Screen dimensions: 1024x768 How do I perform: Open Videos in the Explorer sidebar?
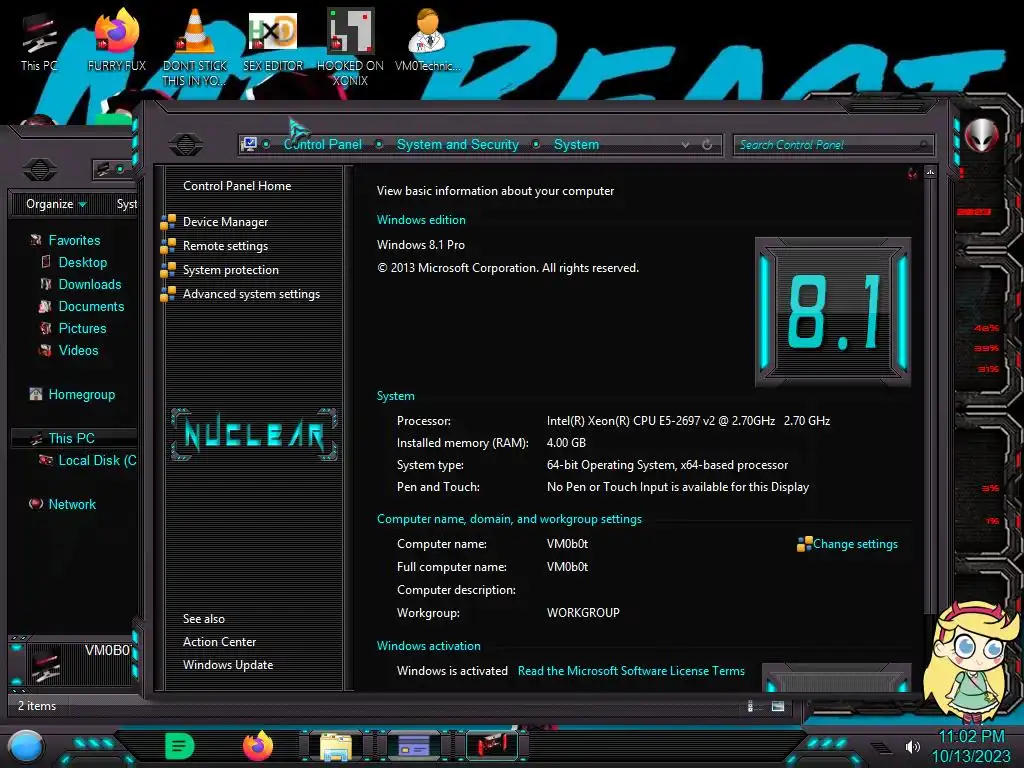(78, 350)
